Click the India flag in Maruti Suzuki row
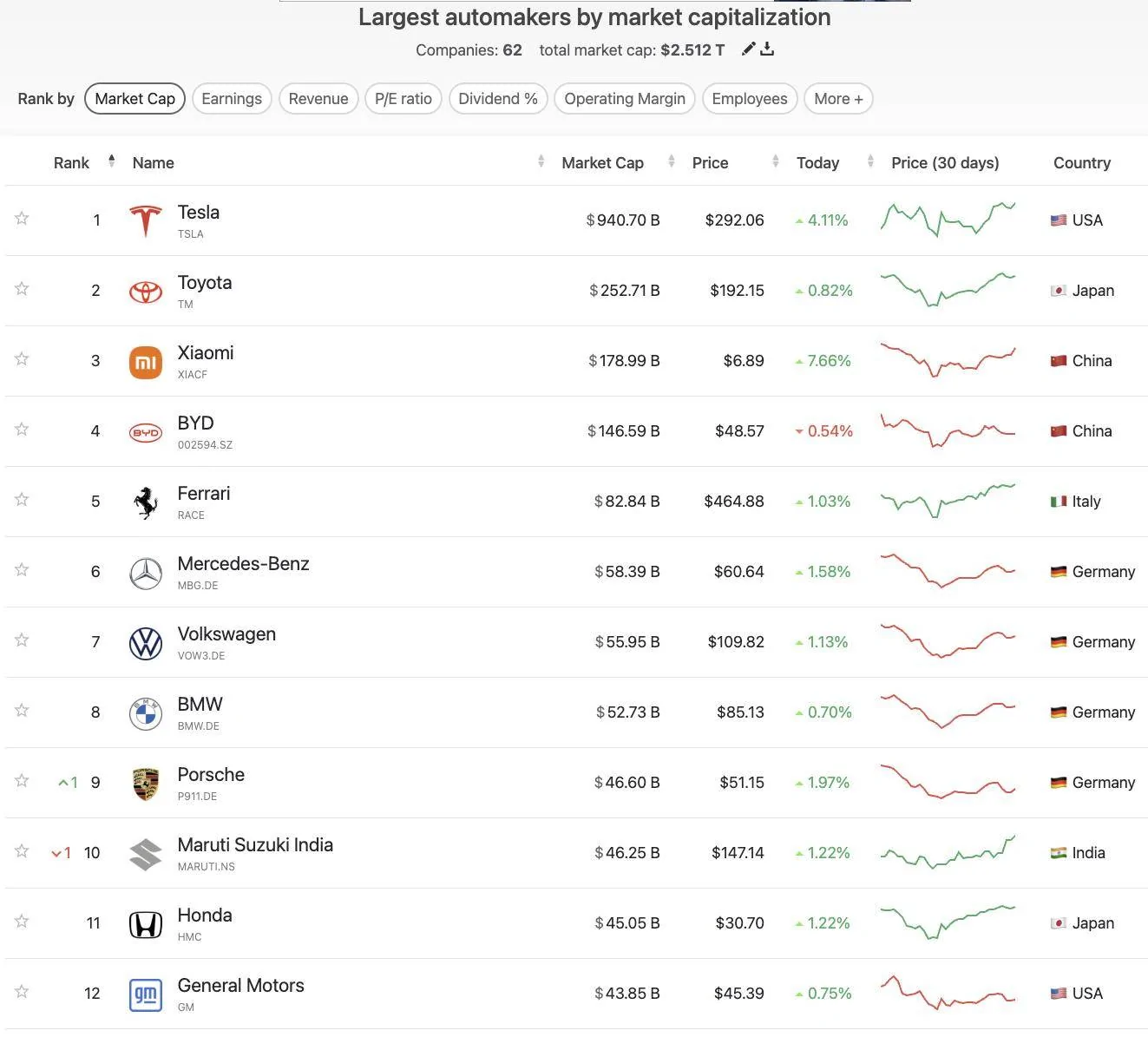 (x=1059, y=853)
